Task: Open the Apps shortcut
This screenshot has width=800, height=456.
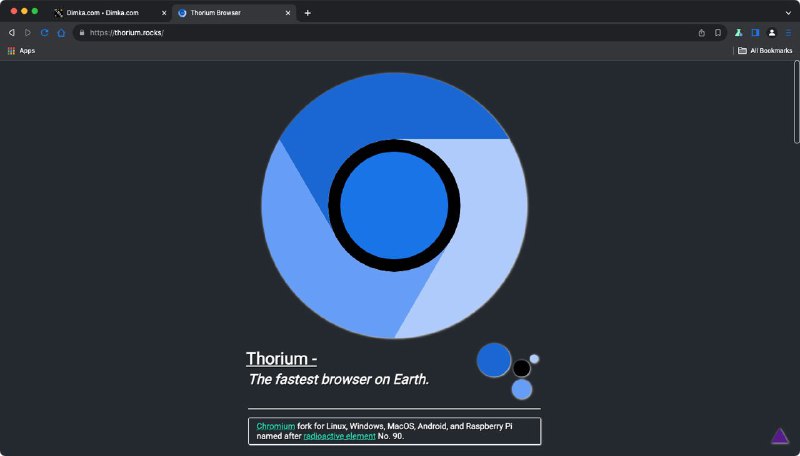Action: pyautogui.click(x=21, y=50)
